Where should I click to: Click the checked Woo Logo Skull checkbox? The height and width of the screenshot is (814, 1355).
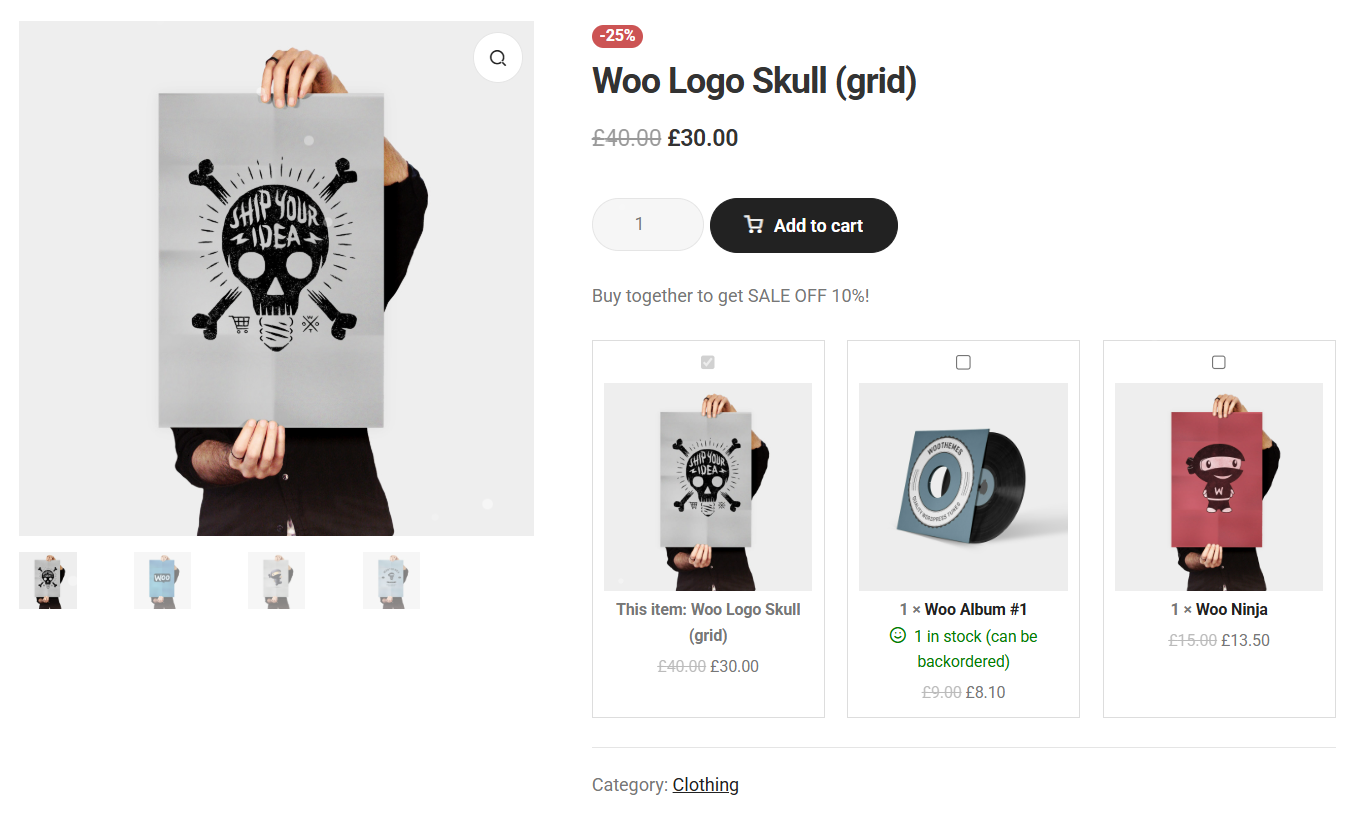[x=708, y=362]
